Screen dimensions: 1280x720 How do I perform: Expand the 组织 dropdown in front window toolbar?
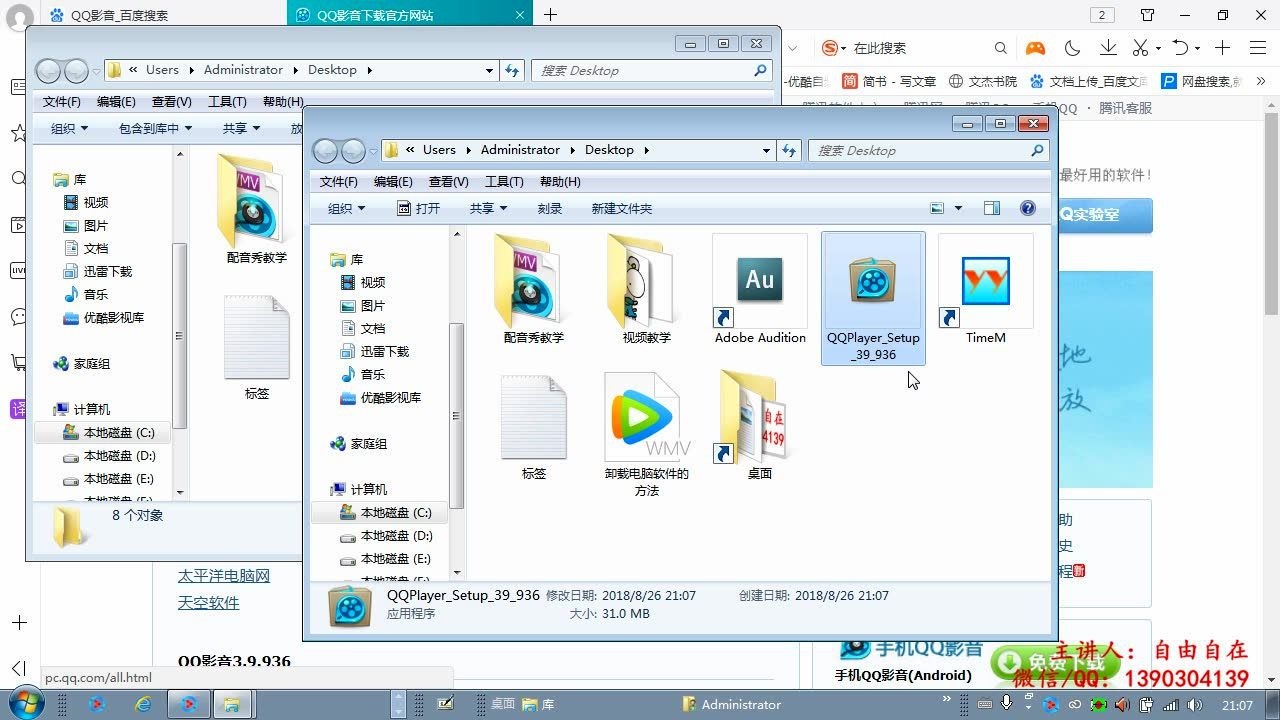coord(347,208)
